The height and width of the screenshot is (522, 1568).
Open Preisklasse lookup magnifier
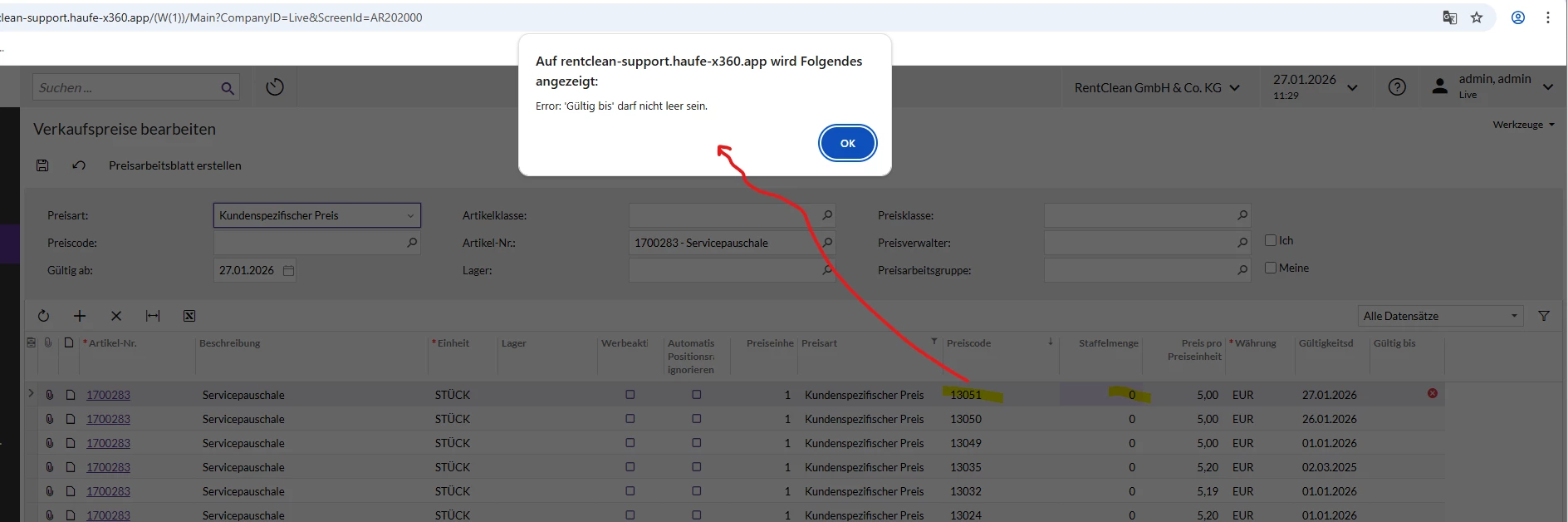1242,215
